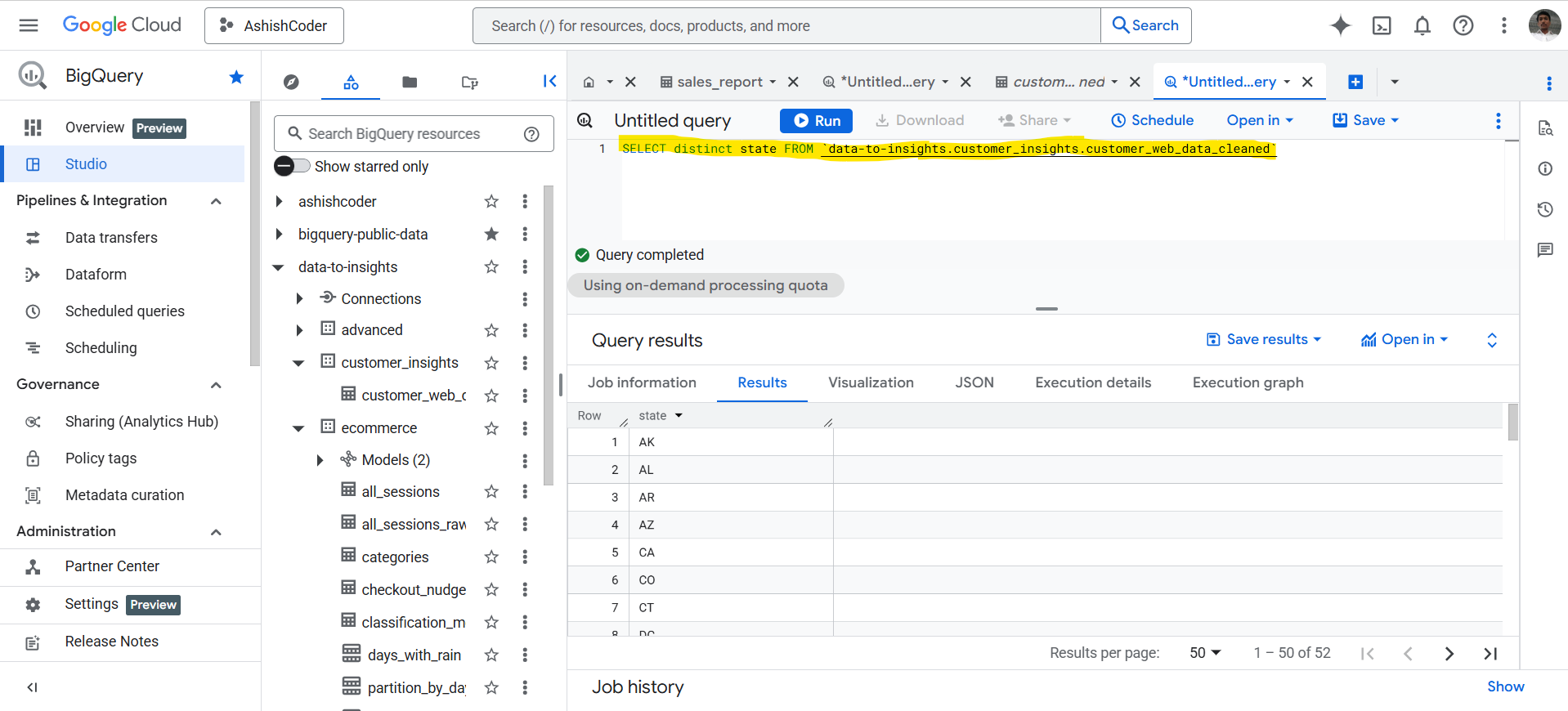Collapse the explorer pane with the arrow icon
This screenshot has height=711, width=1568.
pyautogui.click(x=549, y=81)
